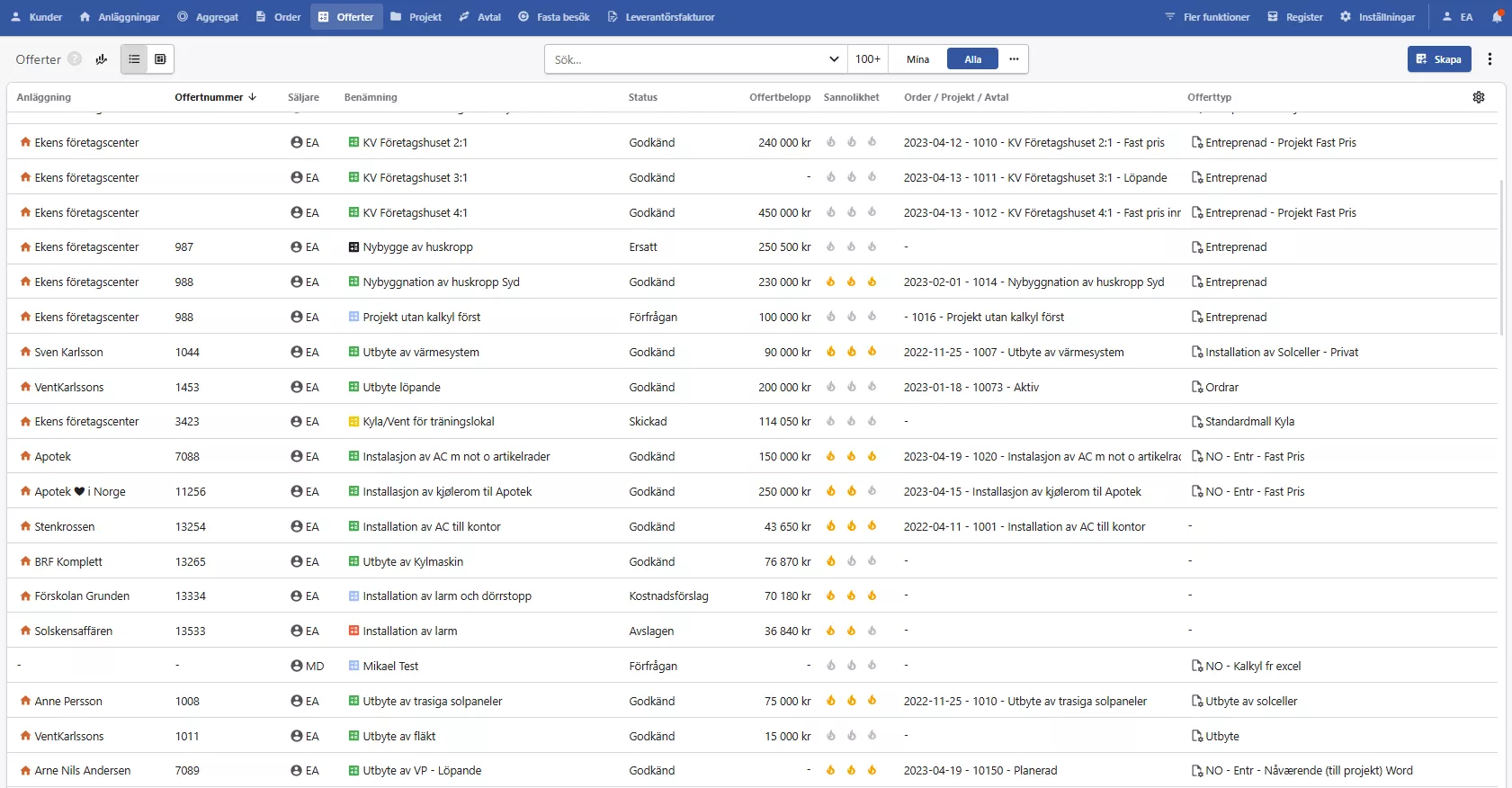This screenshot has width=1512, height=788.
Task: Click the help question mark next to Offerter
Action: [x=75, y=59]
